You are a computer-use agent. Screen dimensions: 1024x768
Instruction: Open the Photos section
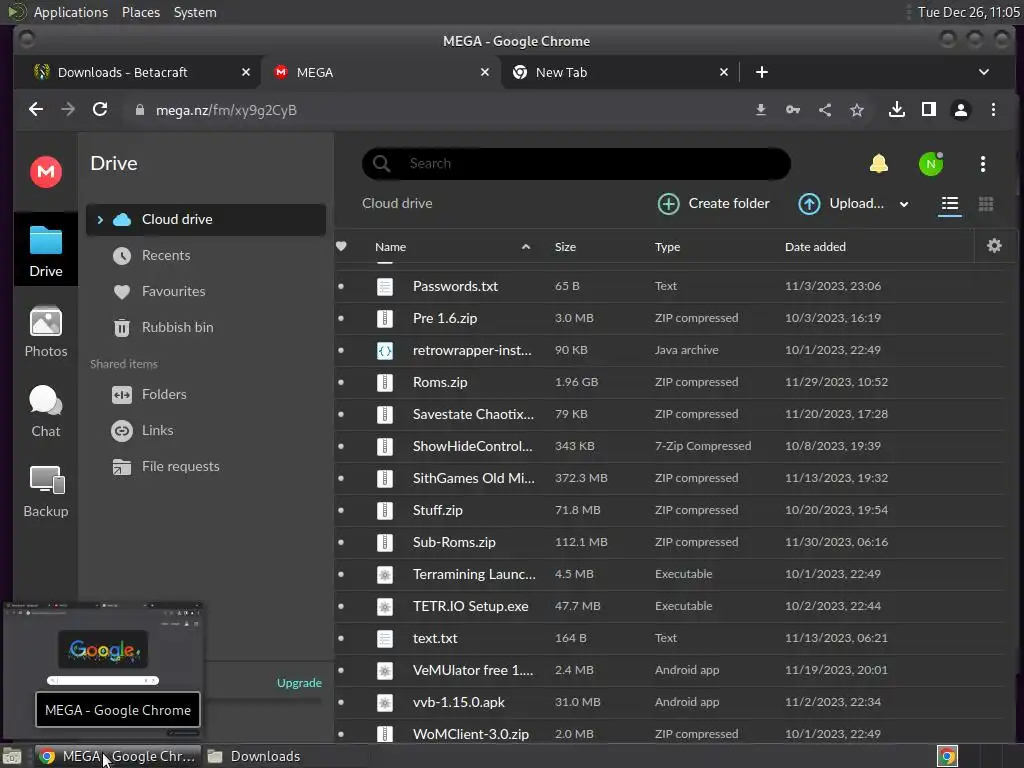tap(46, 332)
